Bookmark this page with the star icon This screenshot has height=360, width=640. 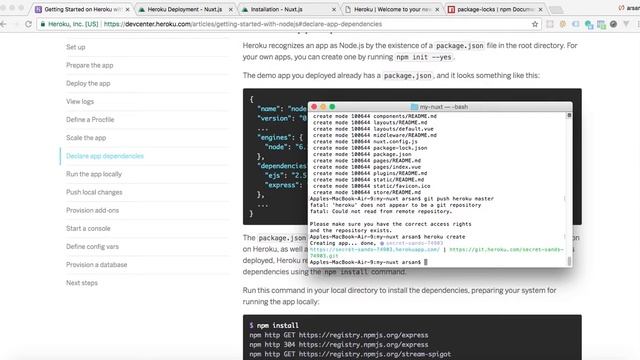point(535,24)
